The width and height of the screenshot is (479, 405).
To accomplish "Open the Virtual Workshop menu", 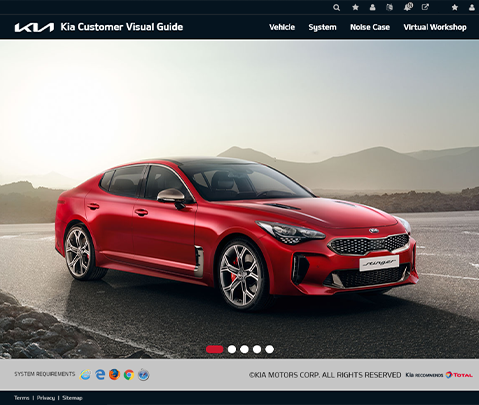I will pos(435,27).
